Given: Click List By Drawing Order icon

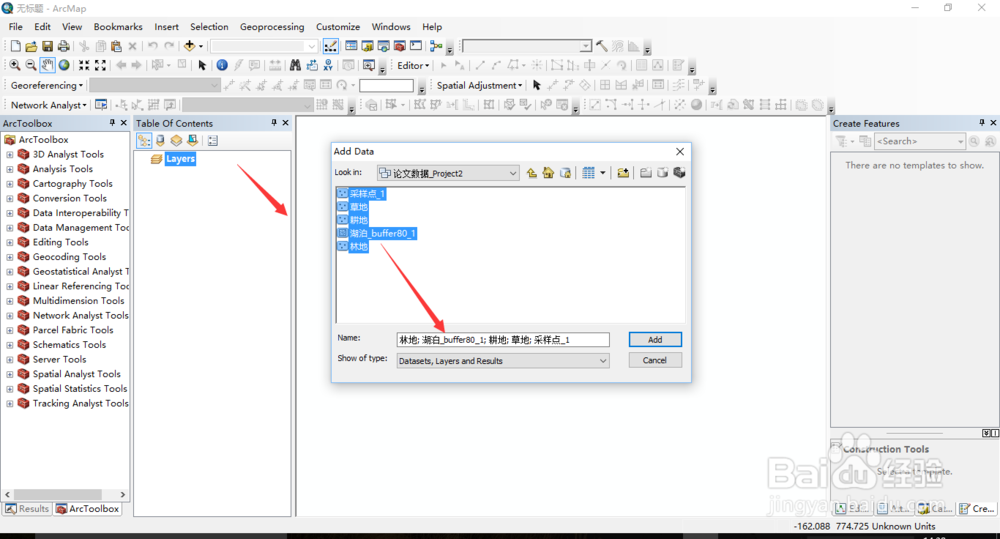Looking at the screenshot, I should (x=144, y=140).
